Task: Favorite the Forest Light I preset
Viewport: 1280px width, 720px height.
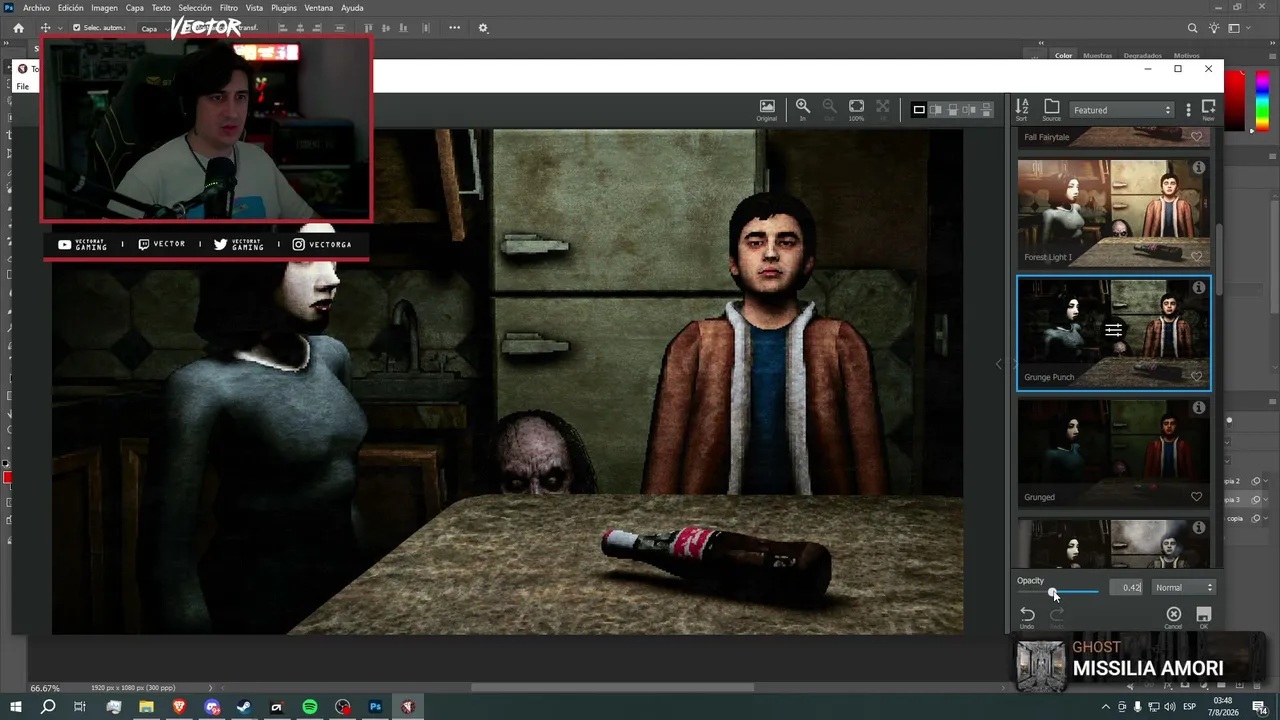Action: pos(1196,256)
